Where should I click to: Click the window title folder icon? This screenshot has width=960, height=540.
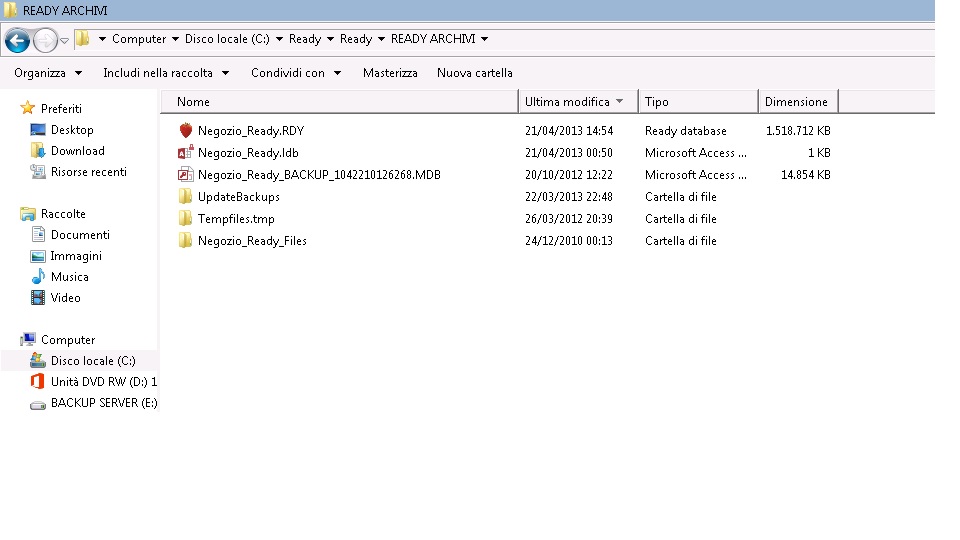click(10, 10)
